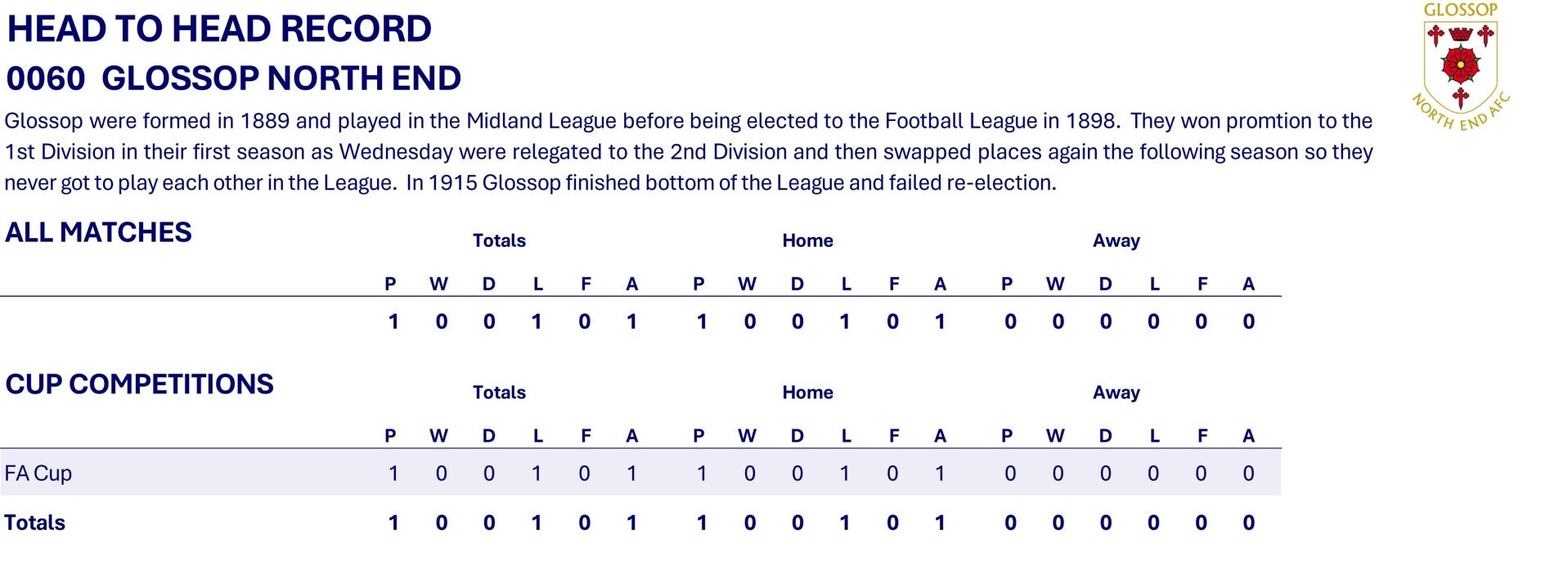Click the ALL MATCHES section heading
This screenshot has height=570, width=1568.
tap(98, 232)
